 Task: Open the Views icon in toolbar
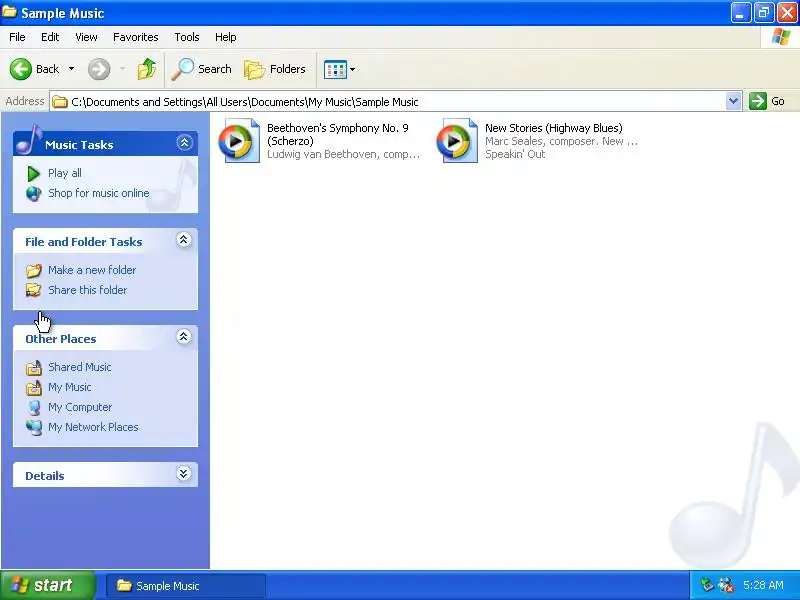[x=335, y=69]
